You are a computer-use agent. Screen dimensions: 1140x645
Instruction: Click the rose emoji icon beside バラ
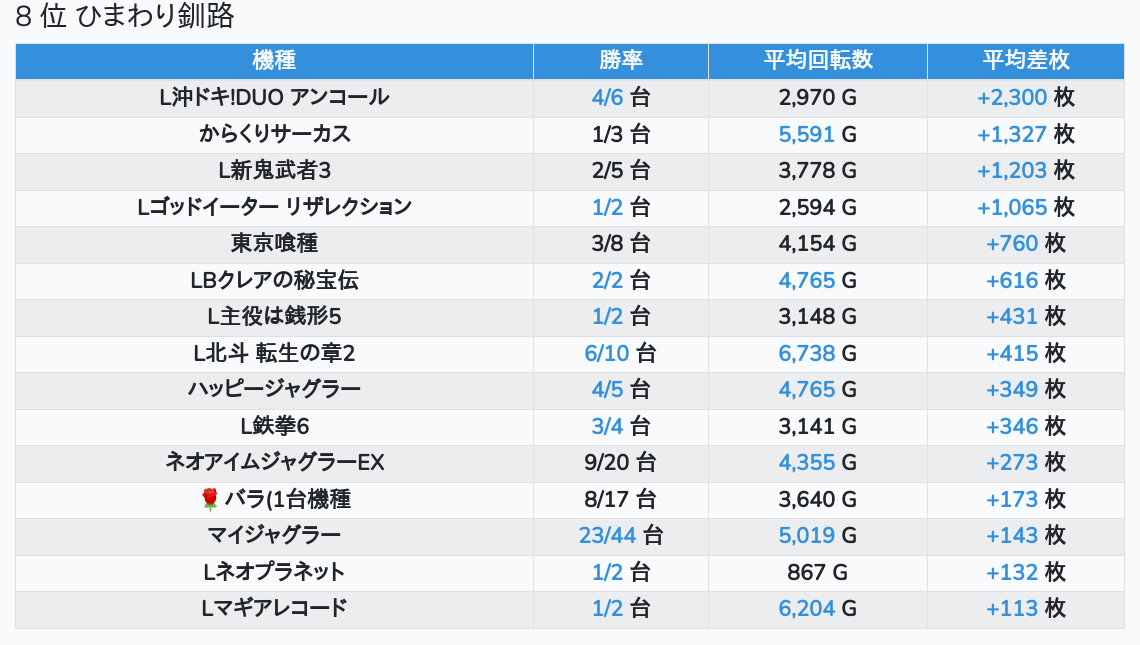[x=209, y=499]
